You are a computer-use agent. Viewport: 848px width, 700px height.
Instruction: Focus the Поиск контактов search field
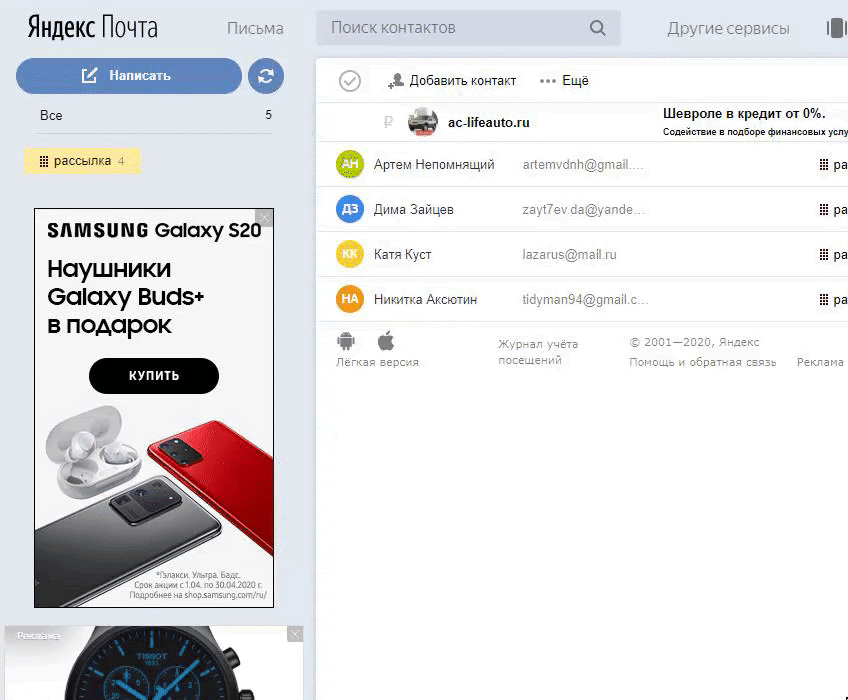click(468, 28)
